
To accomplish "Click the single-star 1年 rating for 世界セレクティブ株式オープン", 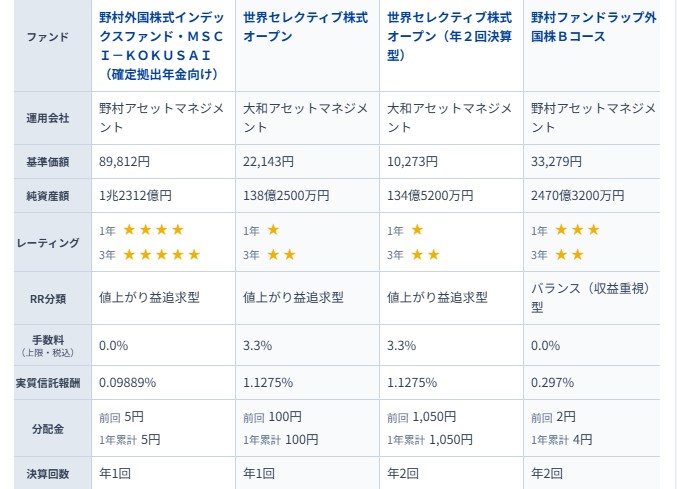I will [273, 230].
